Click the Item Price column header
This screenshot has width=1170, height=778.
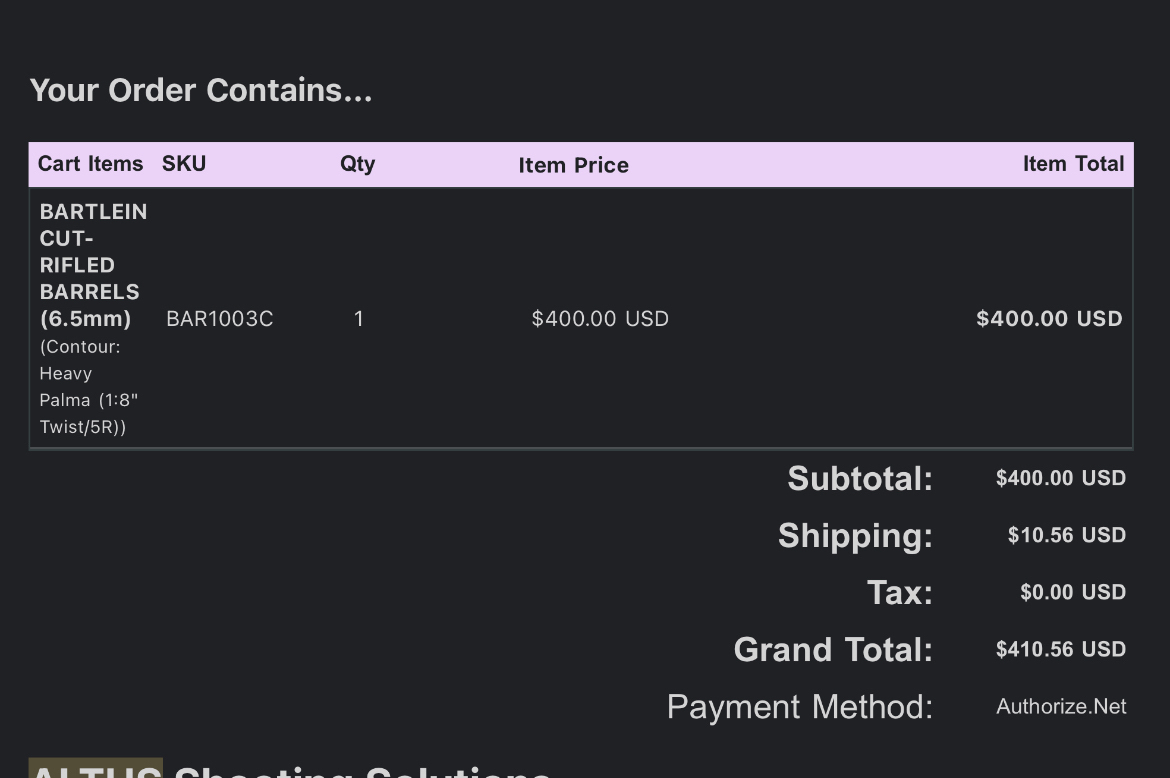(573, 165)
